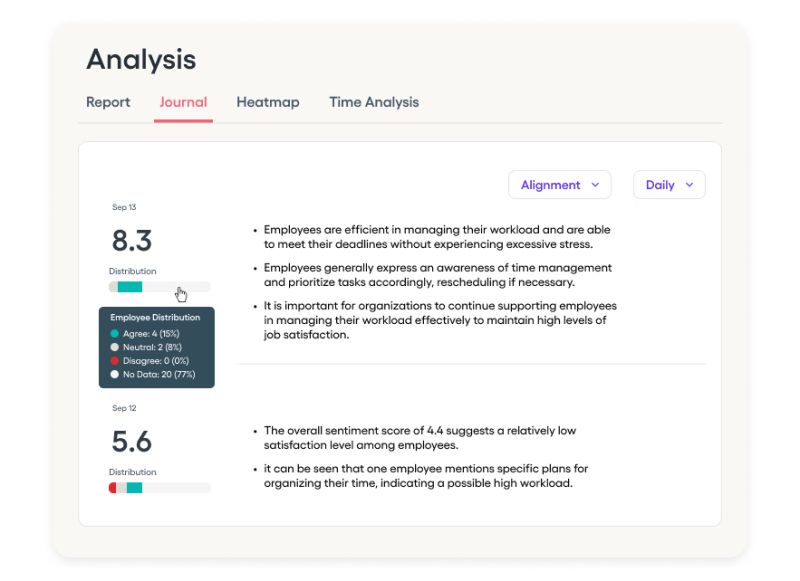This screenshot has height=581, width=800.
Task: Click the Employee Distribution tooltip title
Action: [155, 318]
